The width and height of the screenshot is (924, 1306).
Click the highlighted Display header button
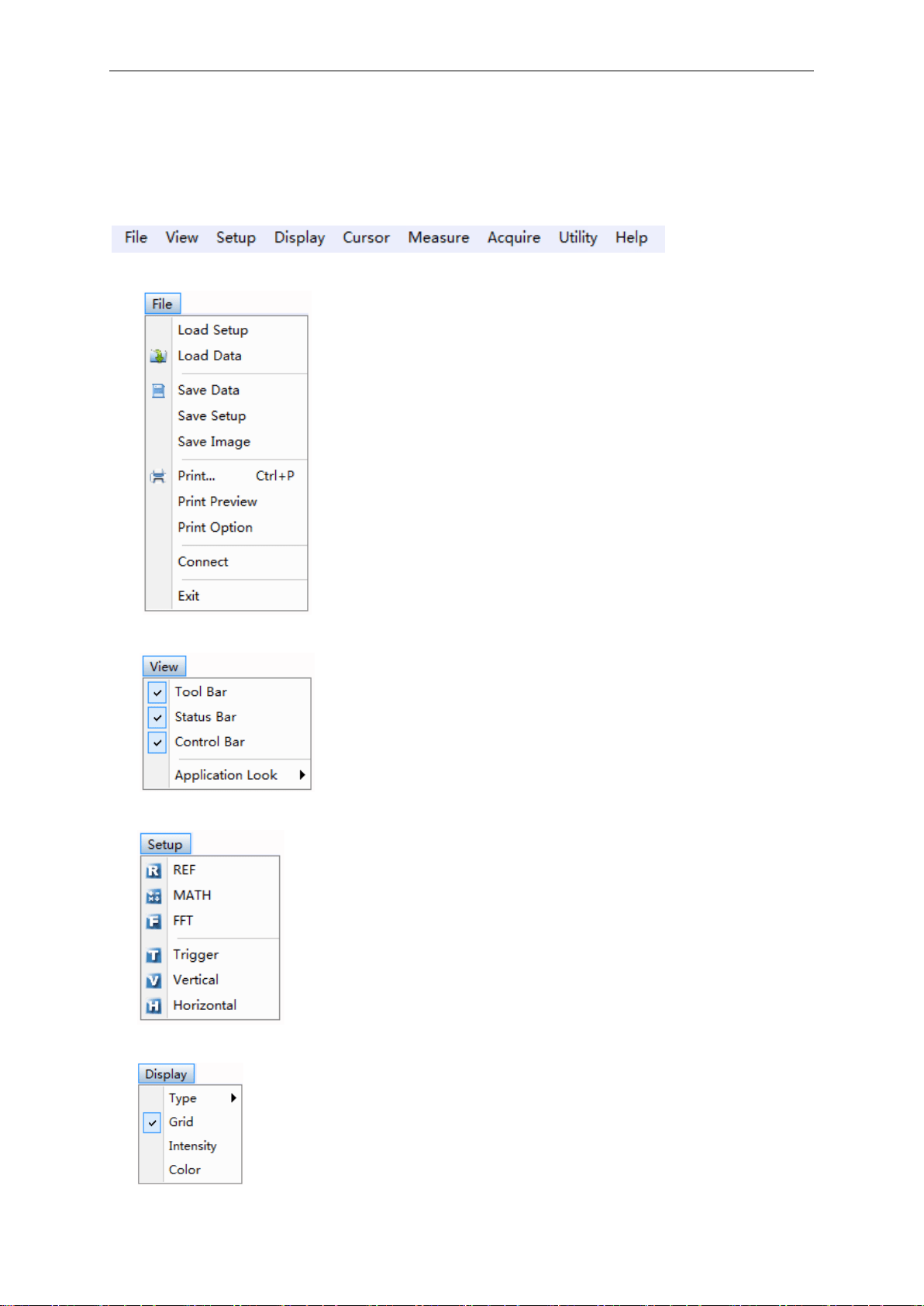167,1074
